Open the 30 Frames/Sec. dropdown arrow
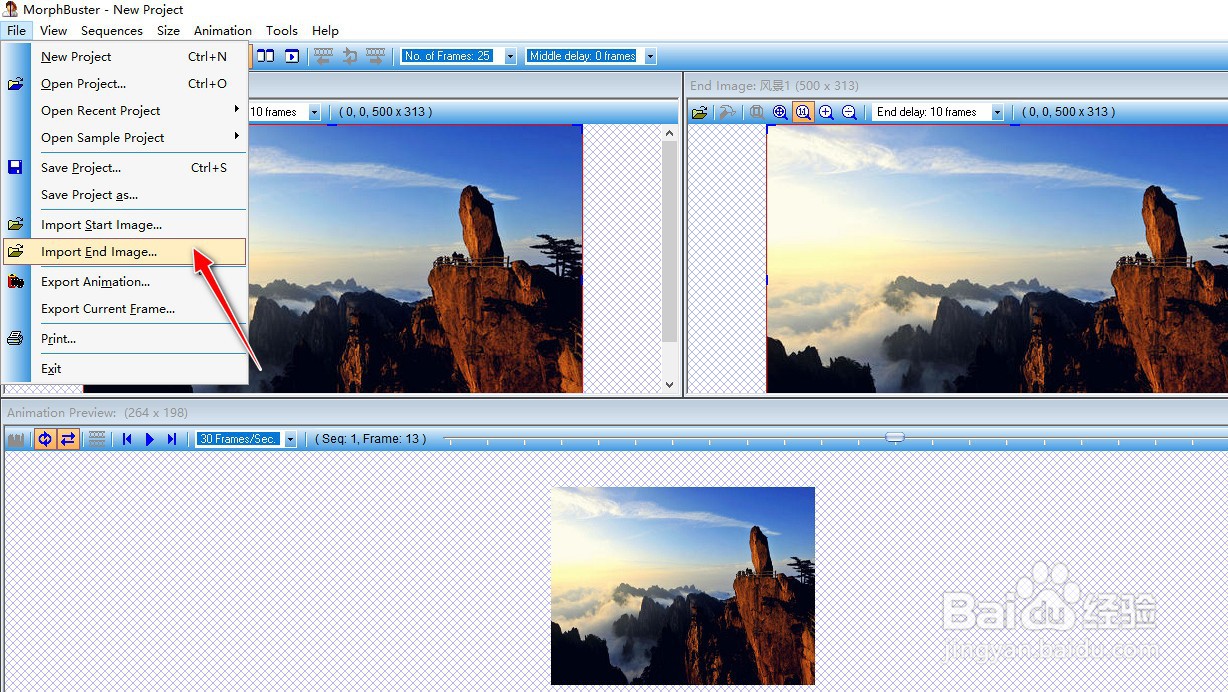The height and width of the screenshot is (692, 1228). click(291, 439)
